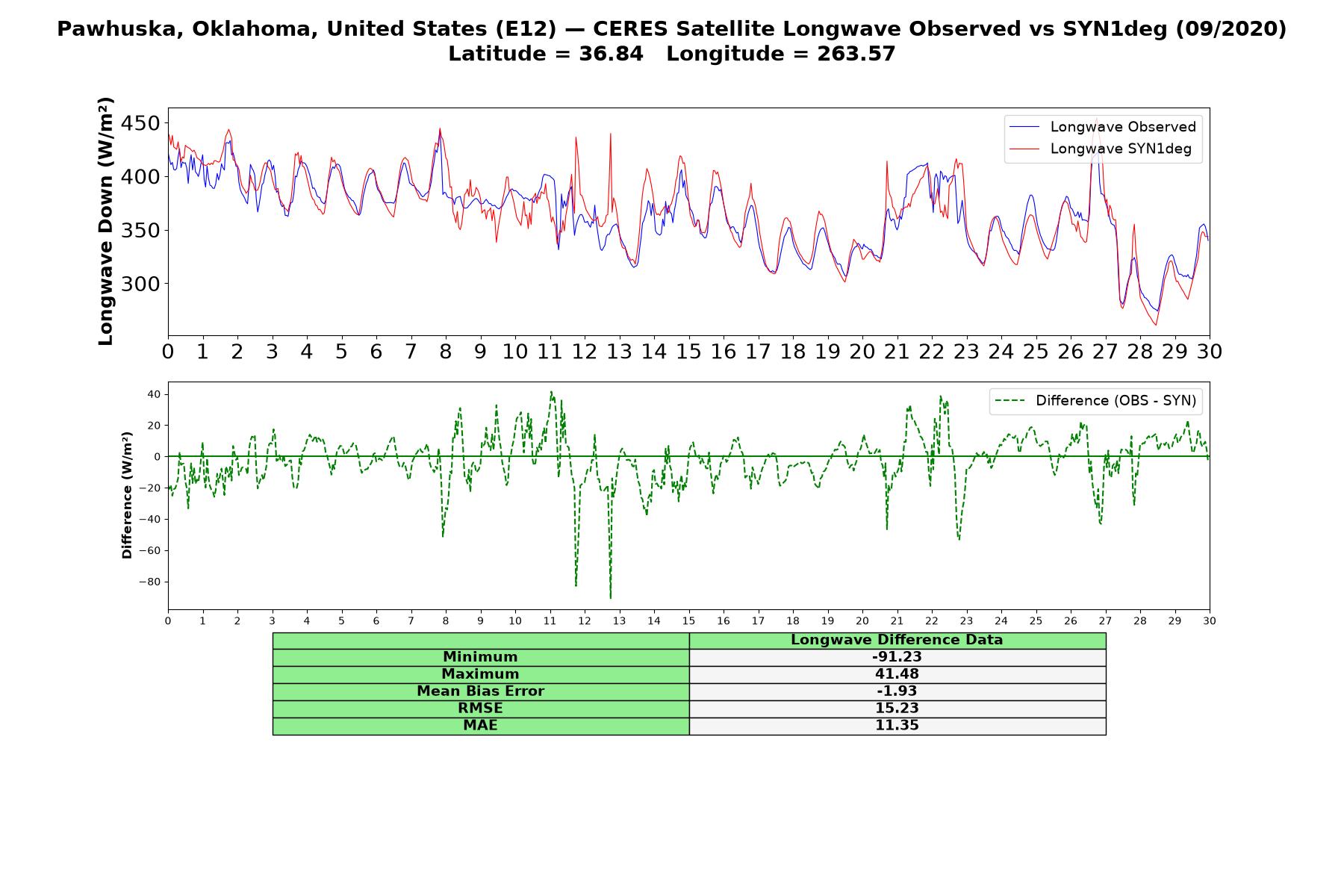1344x896 pixels.
Task: Click the Maximum value 41.48 cell
Action: tap(897, 674)
